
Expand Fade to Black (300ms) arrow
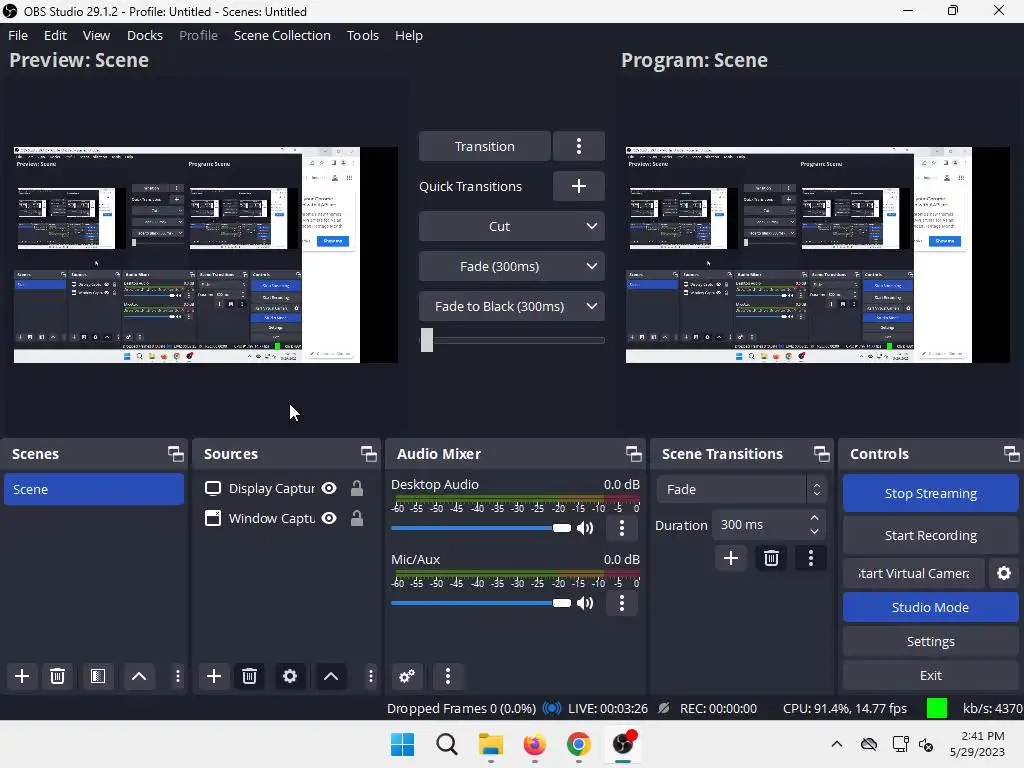pos(592,306)
